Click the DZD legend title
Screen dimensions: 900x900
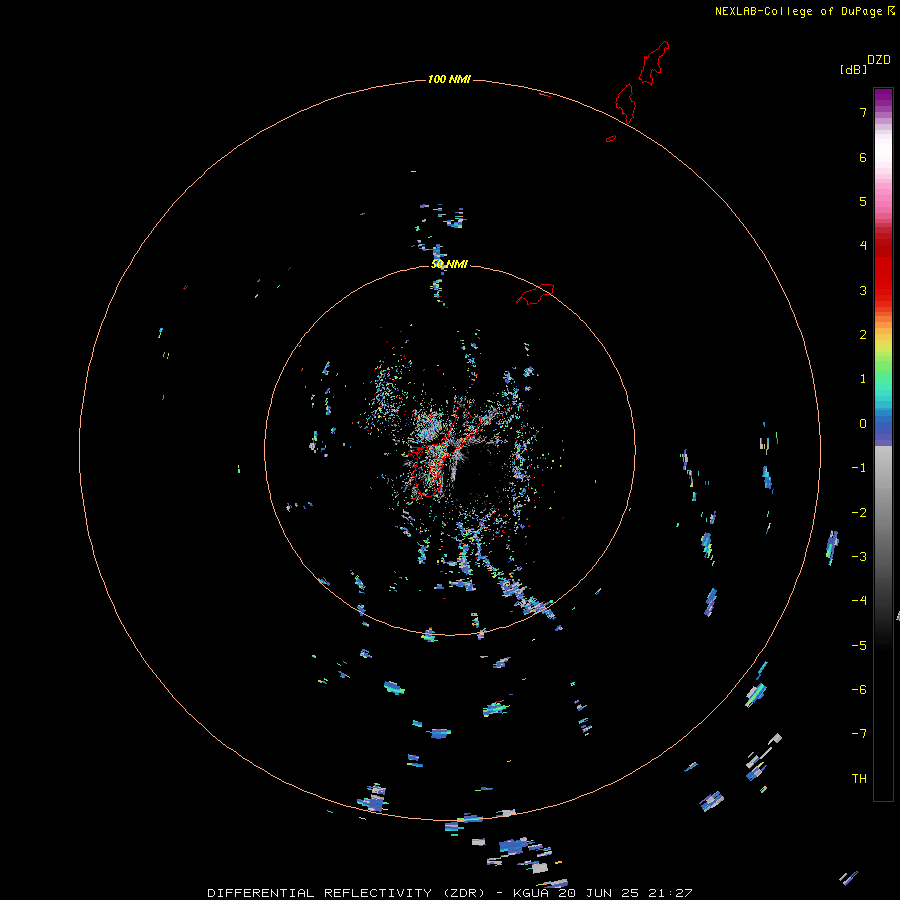pyautogui.click(x=879, y=60)
